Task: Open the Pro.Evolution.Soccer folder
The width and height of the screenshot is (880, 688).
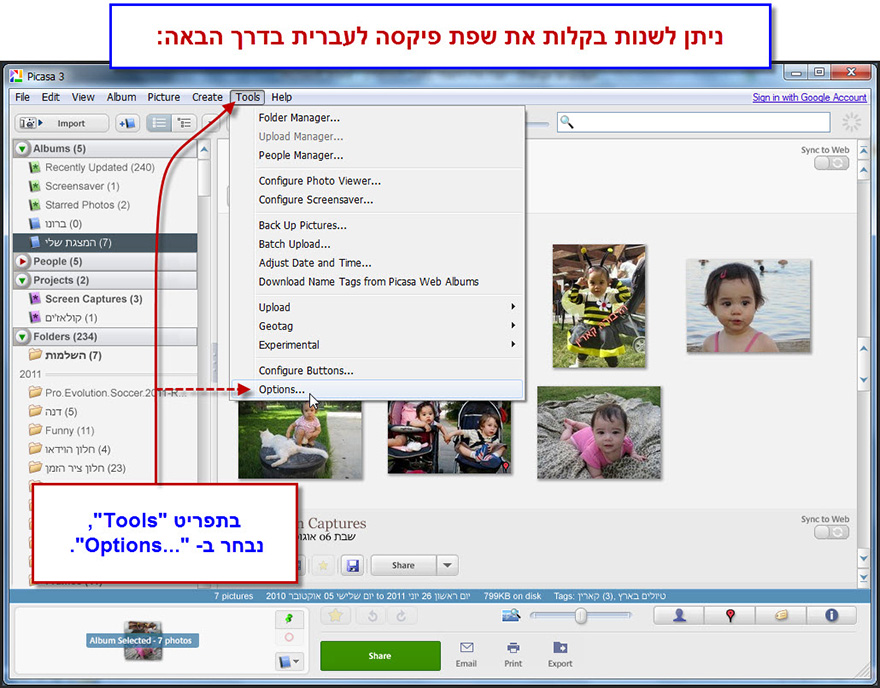Action: (x=105, y=393)
